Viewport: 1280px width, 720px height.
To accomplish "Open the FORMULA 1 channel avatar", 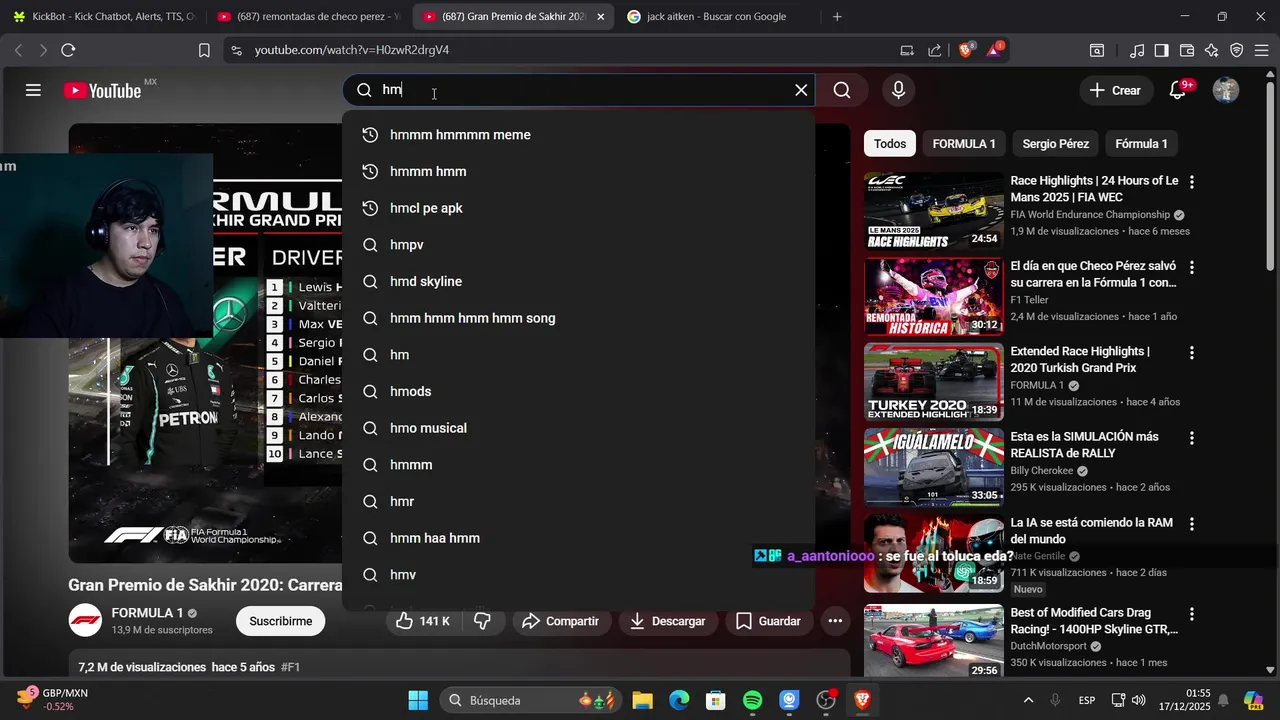I will (x=85, y=620).
